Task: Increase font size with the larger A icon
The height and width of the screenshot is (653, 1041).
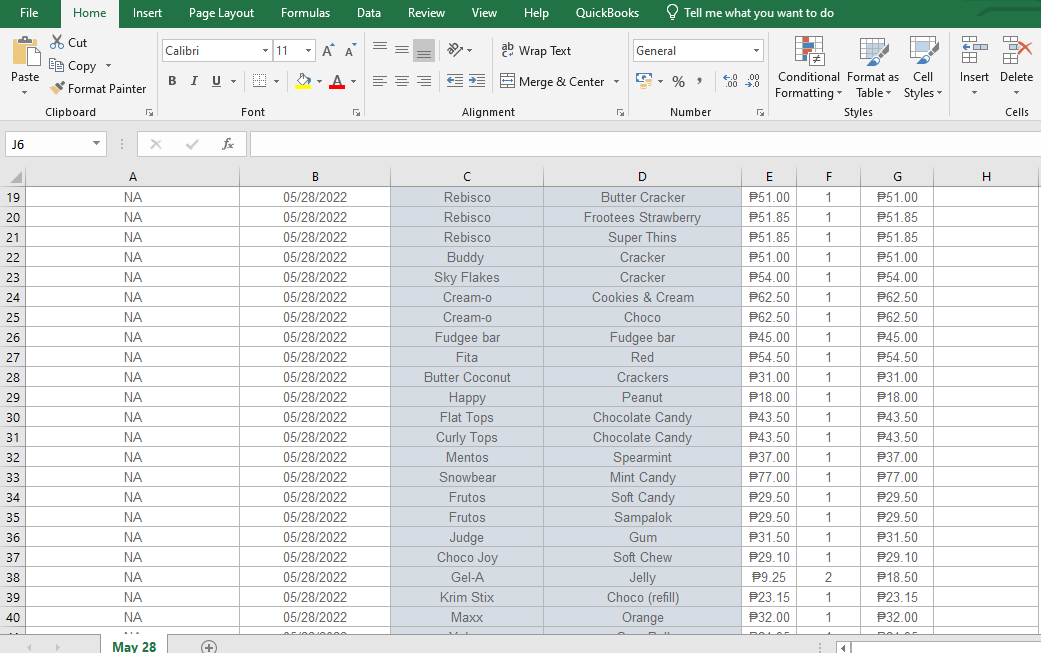Action: pyautogui.click(x=328, y=50)
